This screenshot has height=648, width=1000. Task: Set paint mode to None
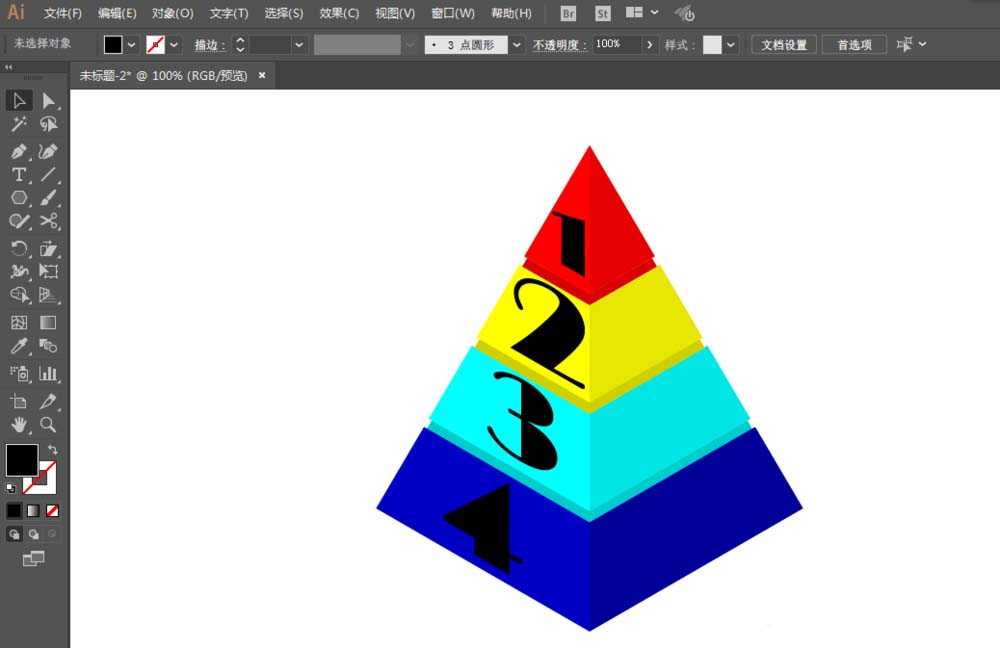tap(52, 511)
